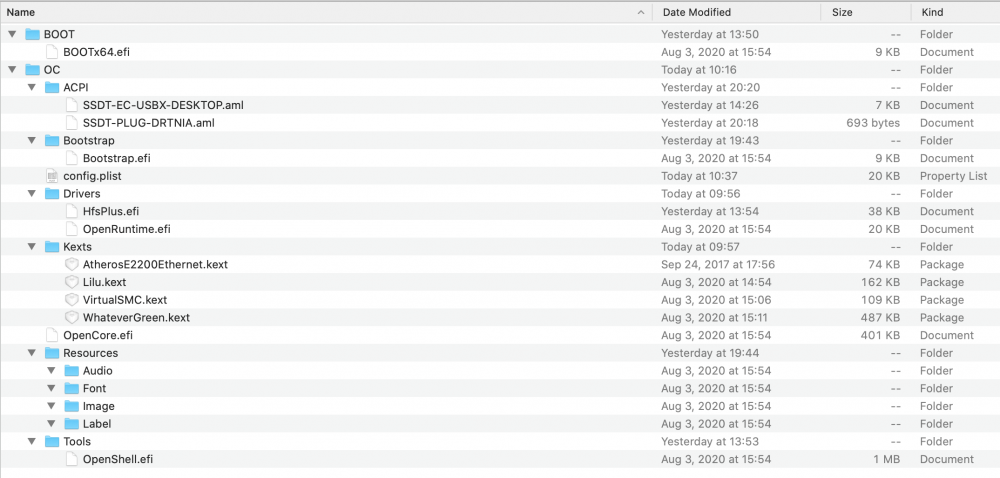The width and height of the screenshot is (1000, 478).
Task: Click the VirtualSMC.kext package icon
Action: (x=71, y=300)
